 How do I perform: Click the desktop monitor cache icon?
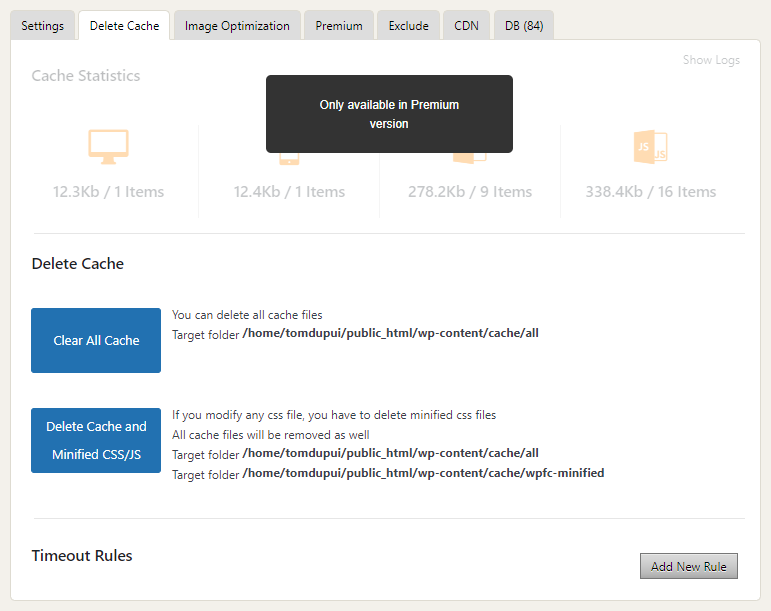108,146
